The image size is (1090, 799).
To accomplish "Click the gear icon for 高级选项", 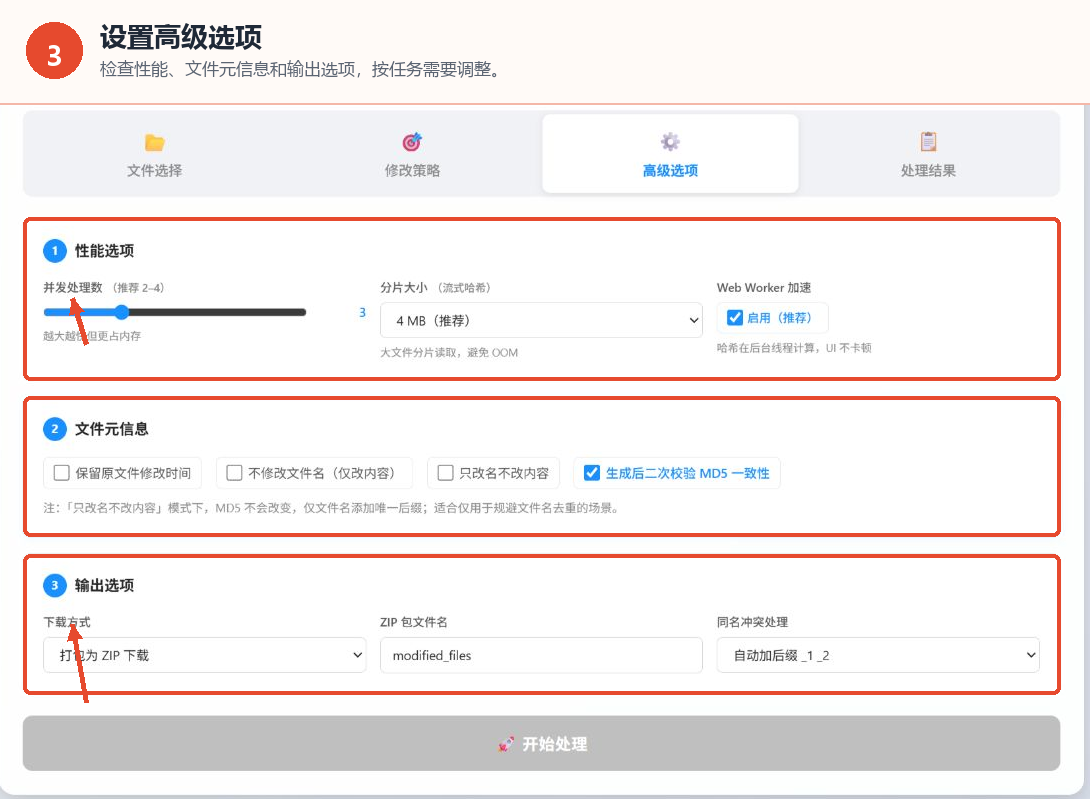I will coord(670,142).
